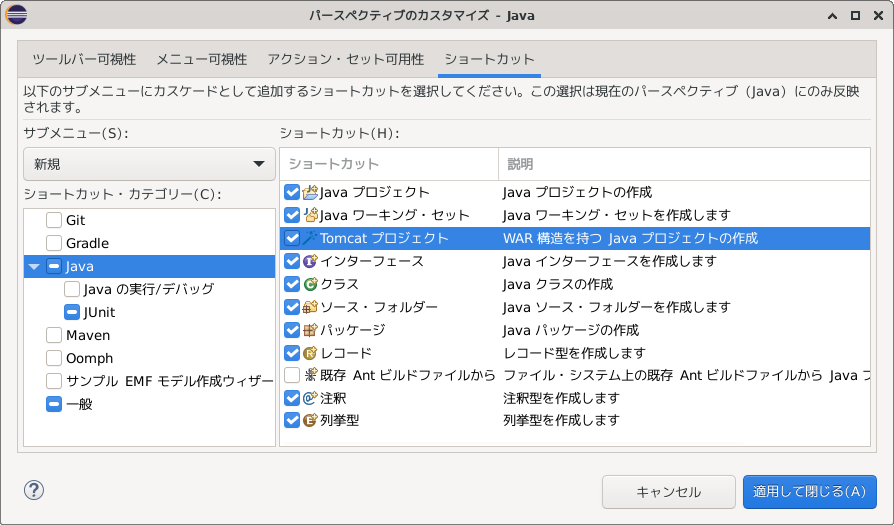Click the 注釈 annotation icon
This screenshot has height=525, width=894.
click(x=310, y=398)
